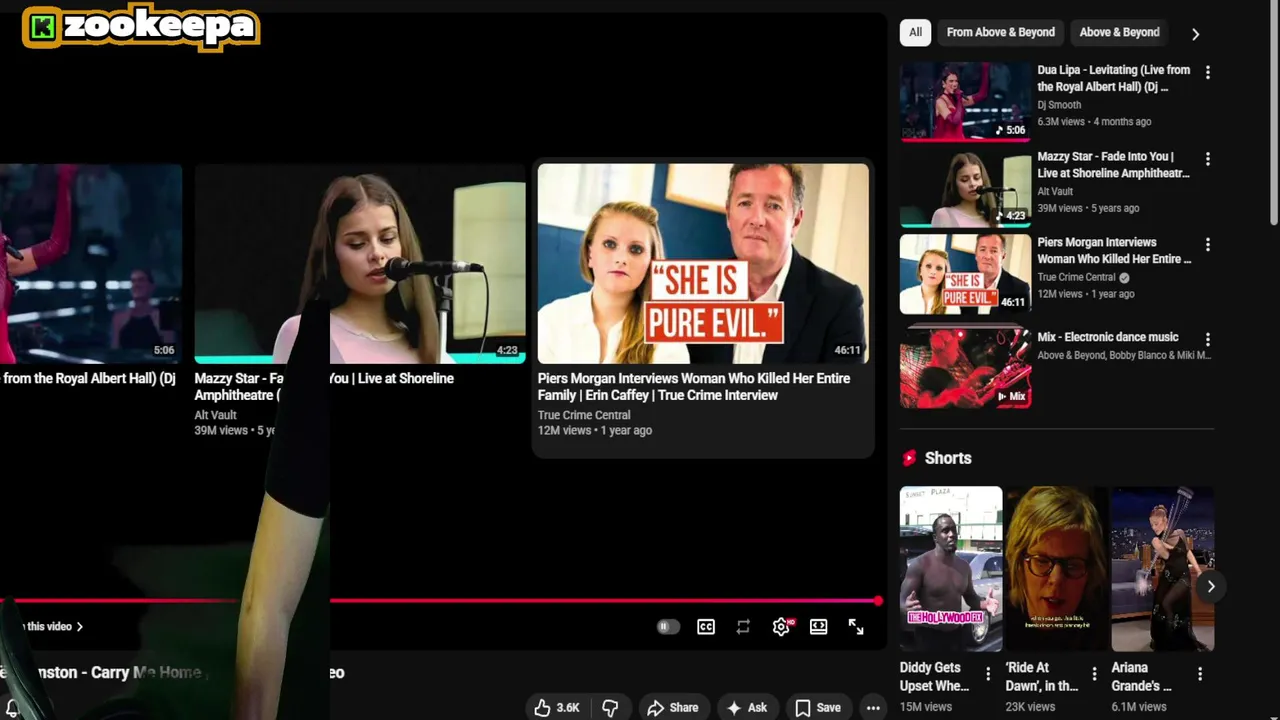Enter fullscreen with the arrows icon
The height and width of the screenshot is (720, 1280).
[x=856, y=627]
